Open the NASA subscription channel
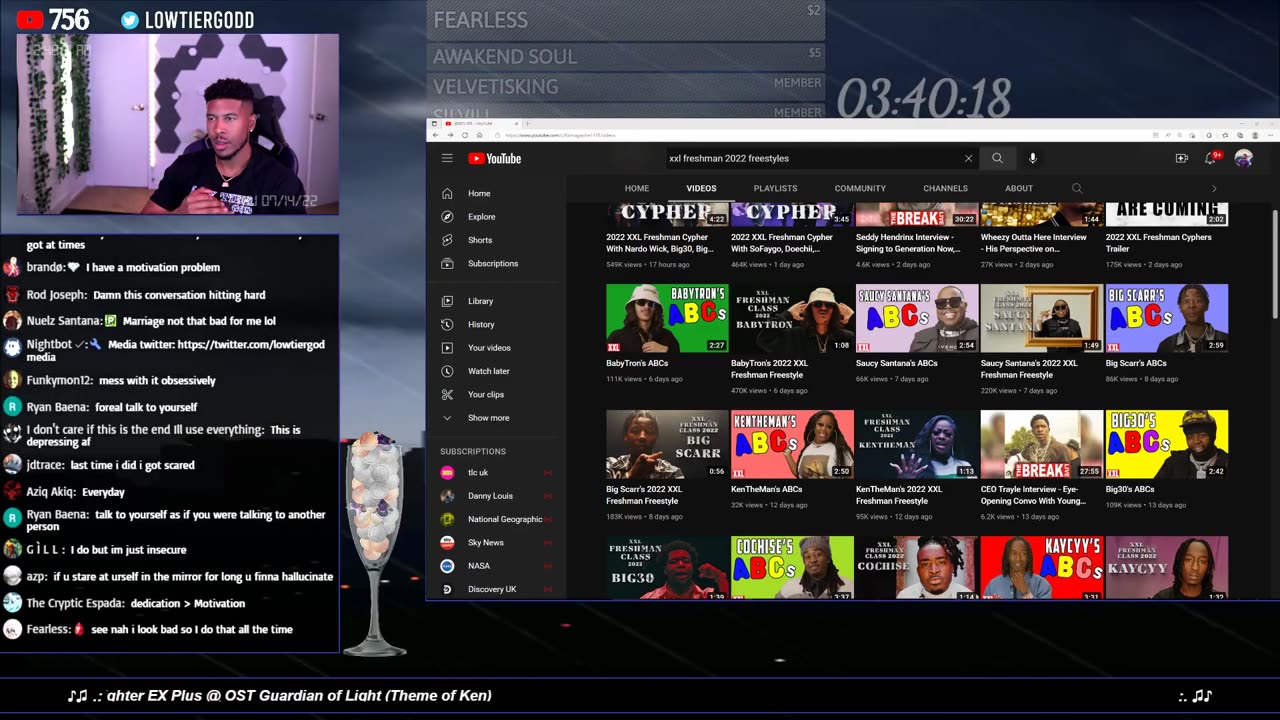The height and width of the screenshot is (720, 1280). click(496, 566)
